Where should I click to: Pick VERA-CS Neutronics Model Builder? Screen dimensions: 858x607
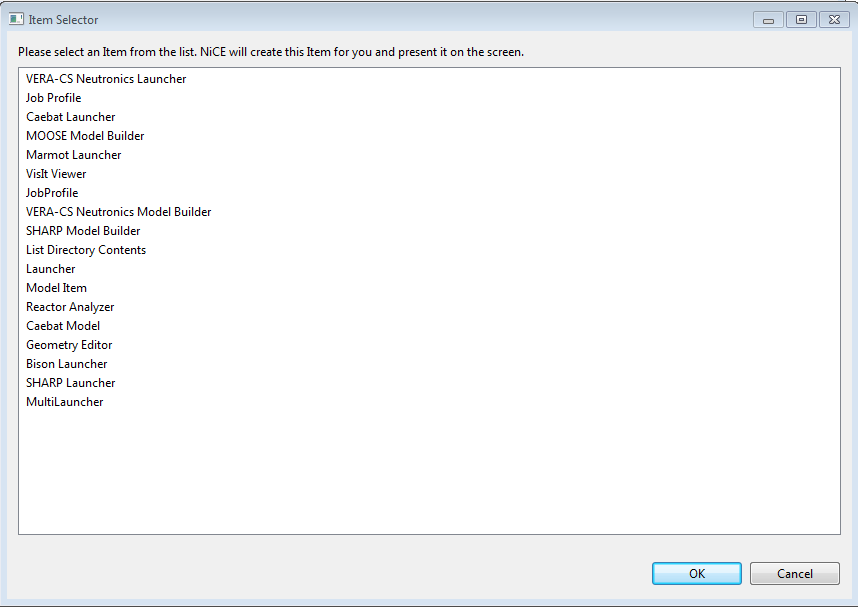pos(119,212)
